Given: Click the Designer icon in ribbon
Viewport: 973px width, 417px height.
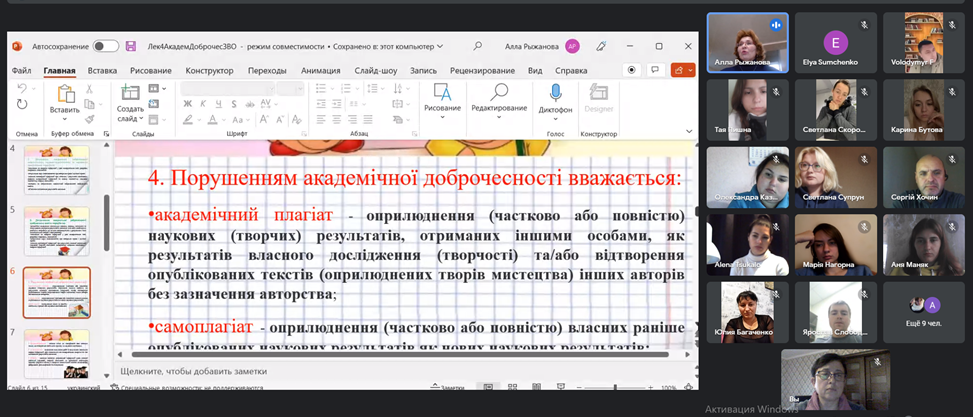Looking at the screenshot, I should click(x=599, y=93).
